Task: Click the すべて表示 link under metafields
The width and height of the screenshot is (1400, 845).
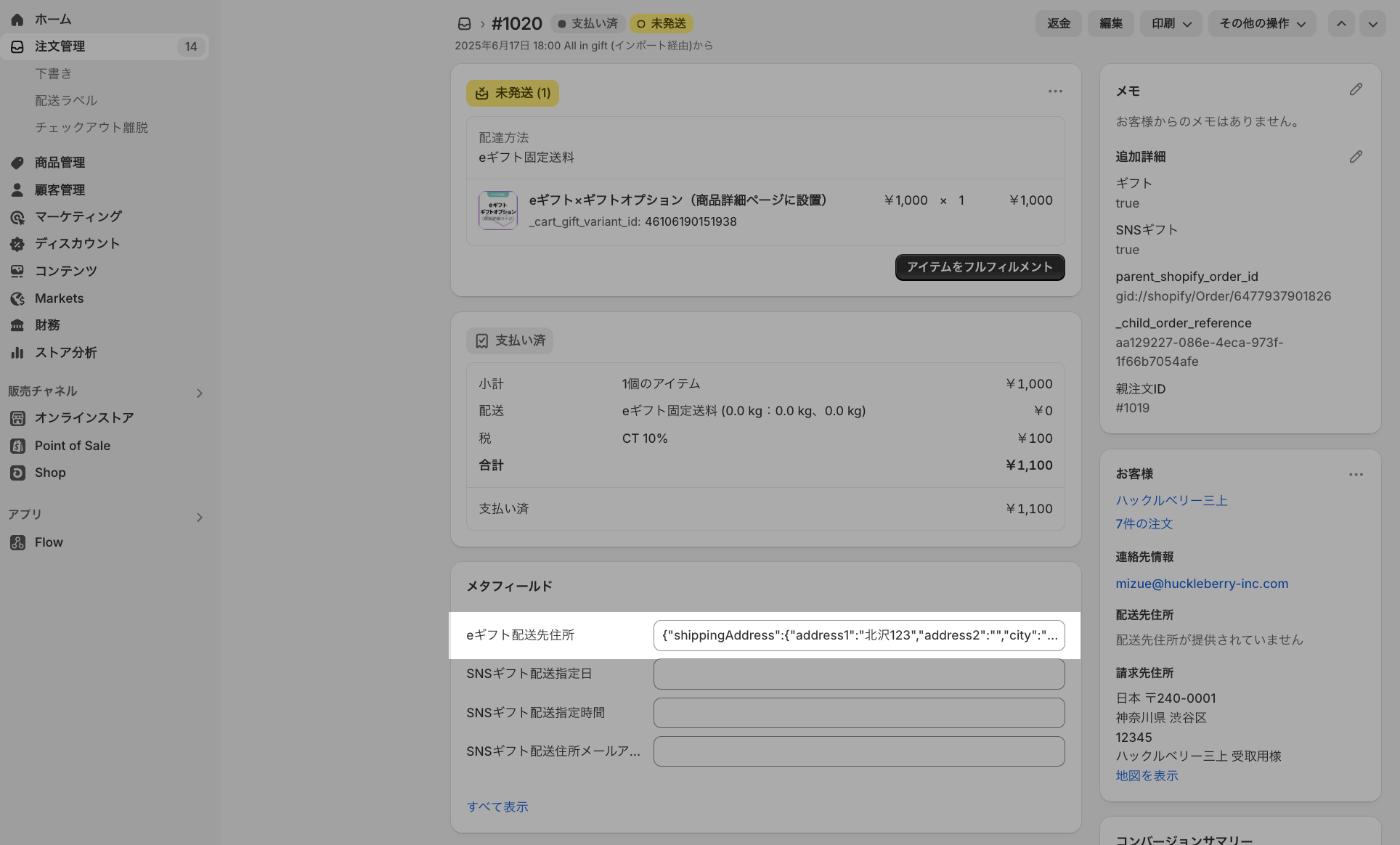Action: click(497, 807)
